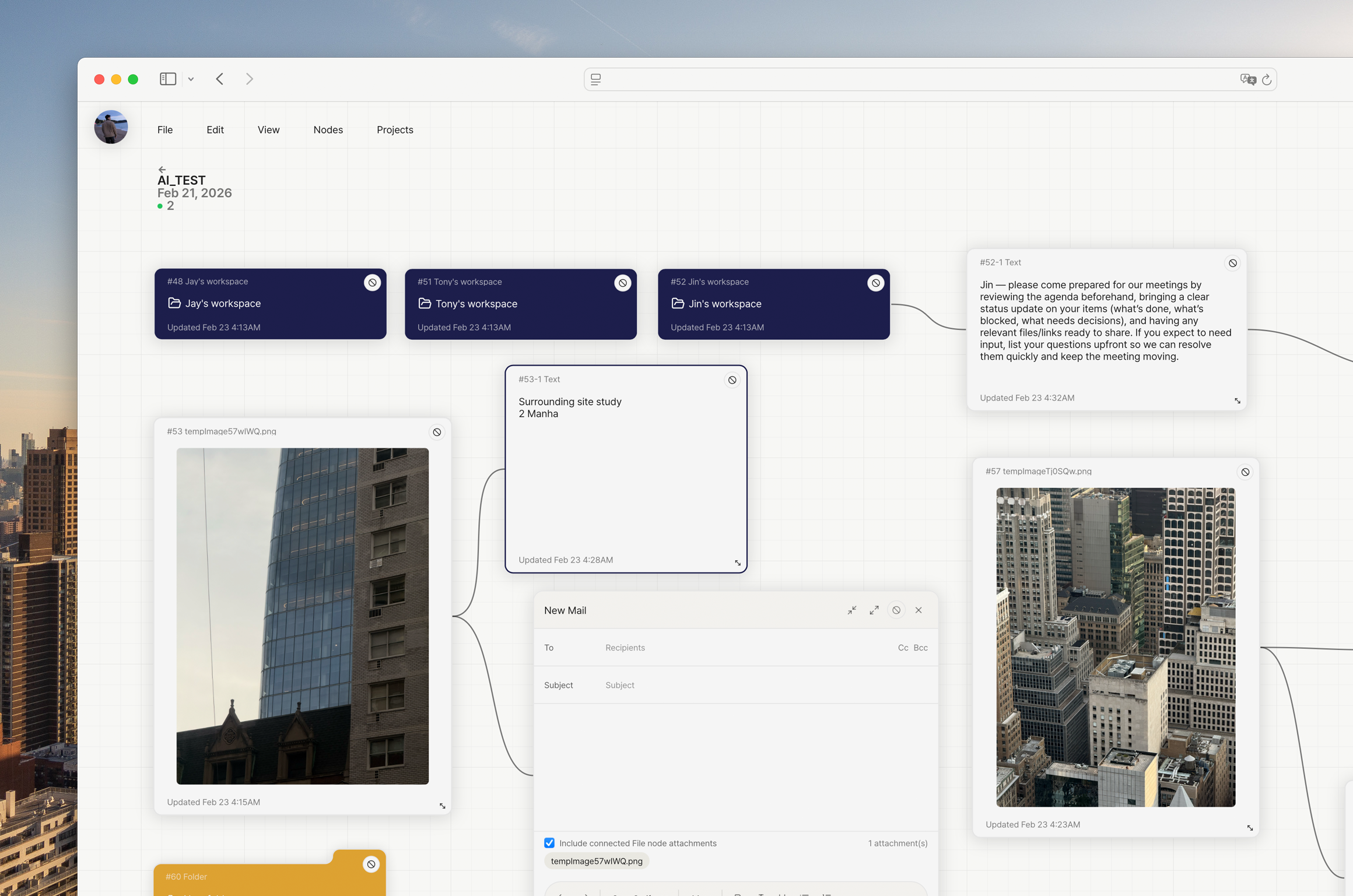Click the circle-slash icon on #53-1 Text node
Image resolution: width=1353 pixels, height=896 pixels.
click(732, 380)
